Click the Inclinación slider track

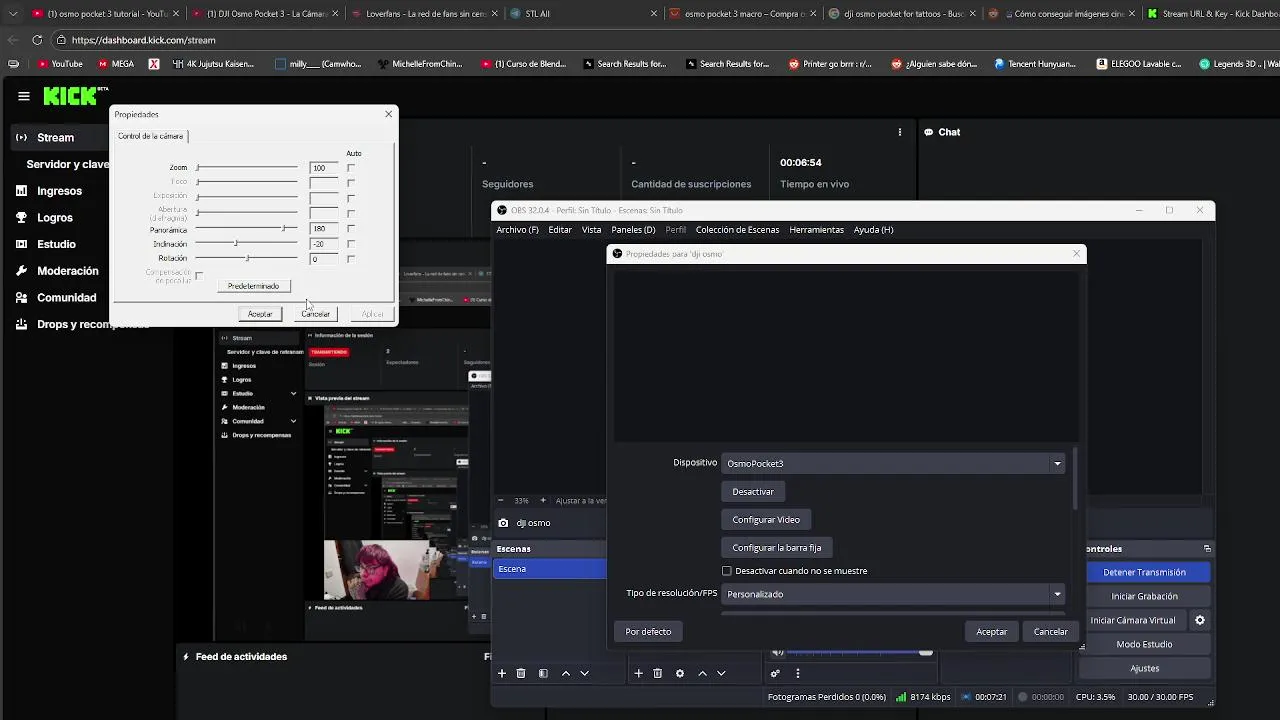pos(247,244)
